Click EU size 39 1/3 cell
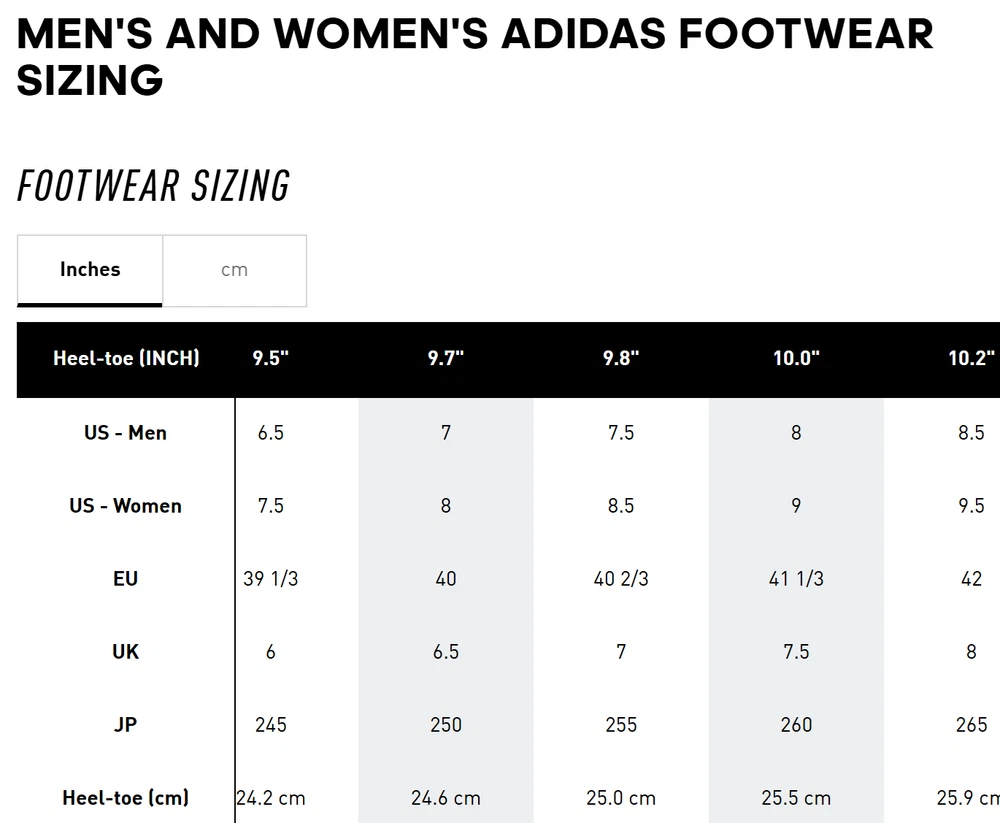This screenshot has height=823, width=1000. tap(271, 579)
